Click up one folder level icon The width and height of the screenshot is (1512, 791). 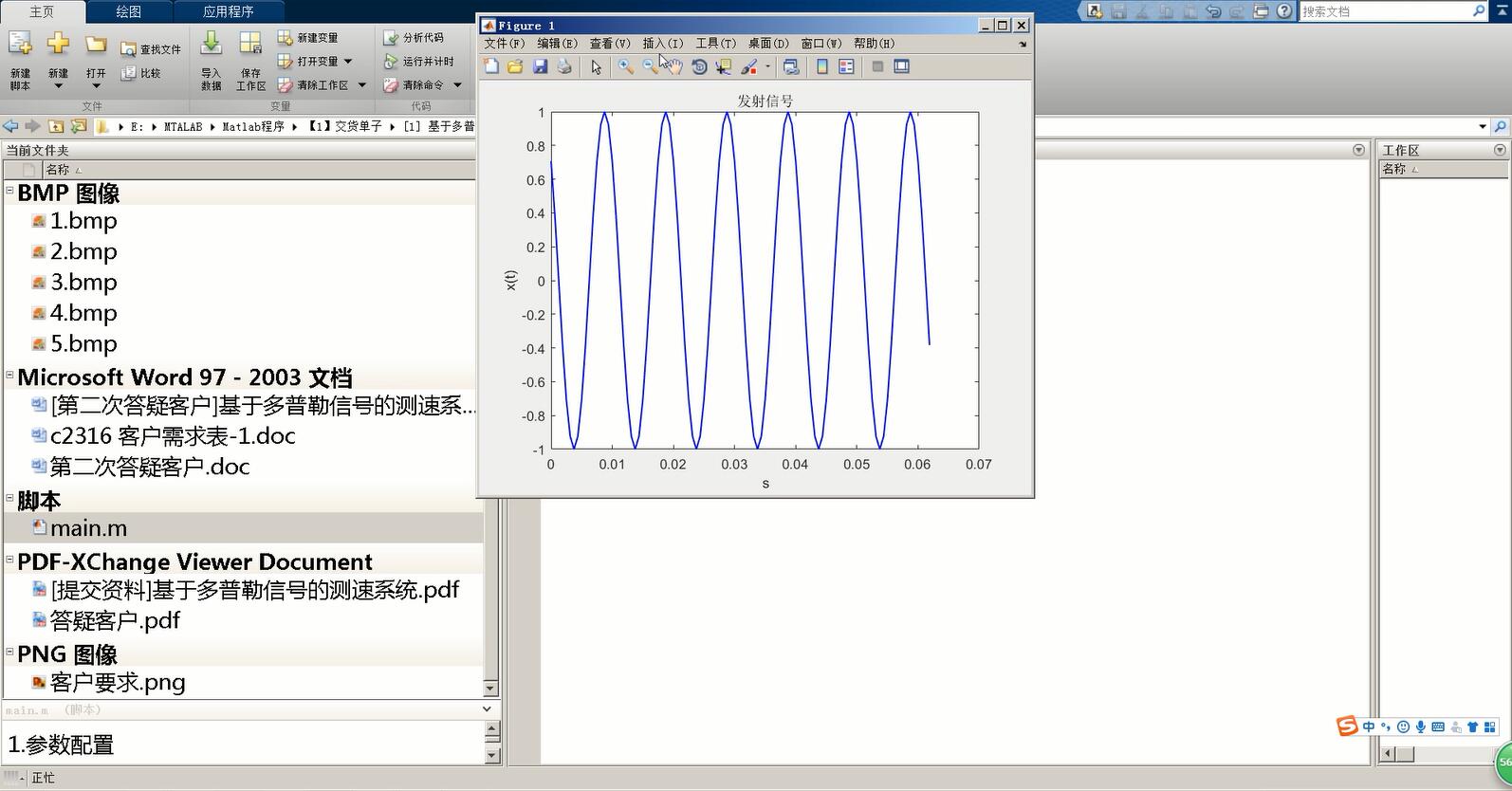[x=56, y=126]
